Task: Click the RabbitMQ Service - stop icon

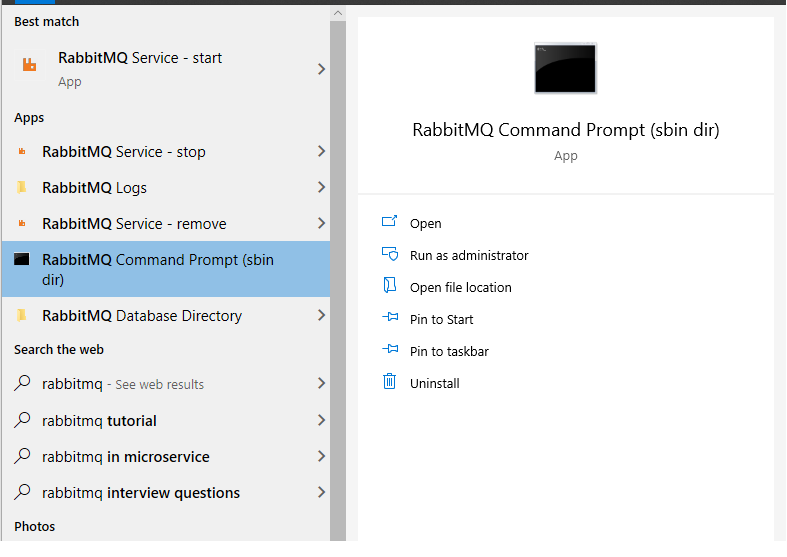Action: click(22, 151)
